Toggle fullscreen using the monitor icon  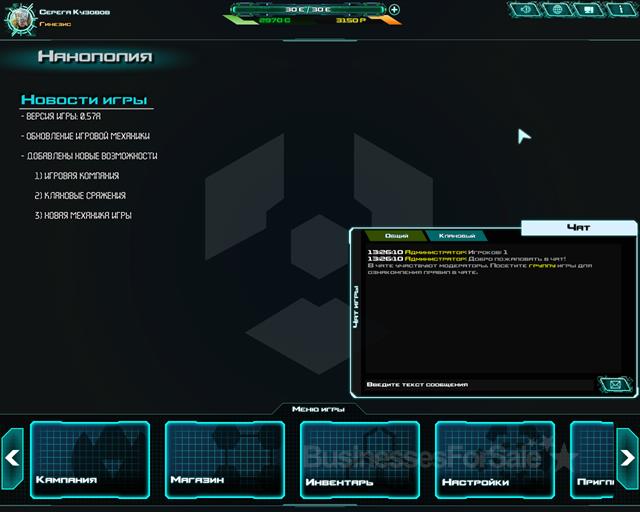[588, 10]
